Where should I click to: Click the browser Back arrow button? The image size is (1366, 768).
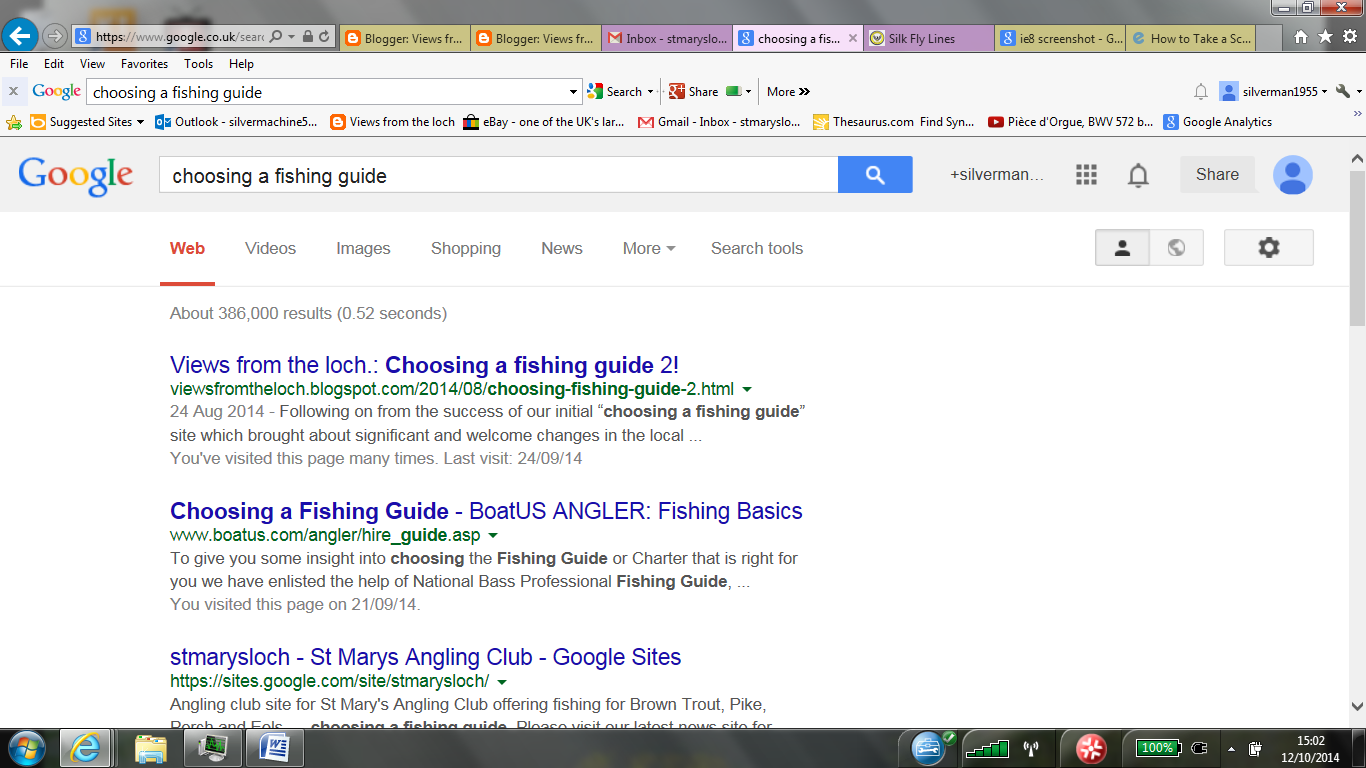(x=20, y=37)
